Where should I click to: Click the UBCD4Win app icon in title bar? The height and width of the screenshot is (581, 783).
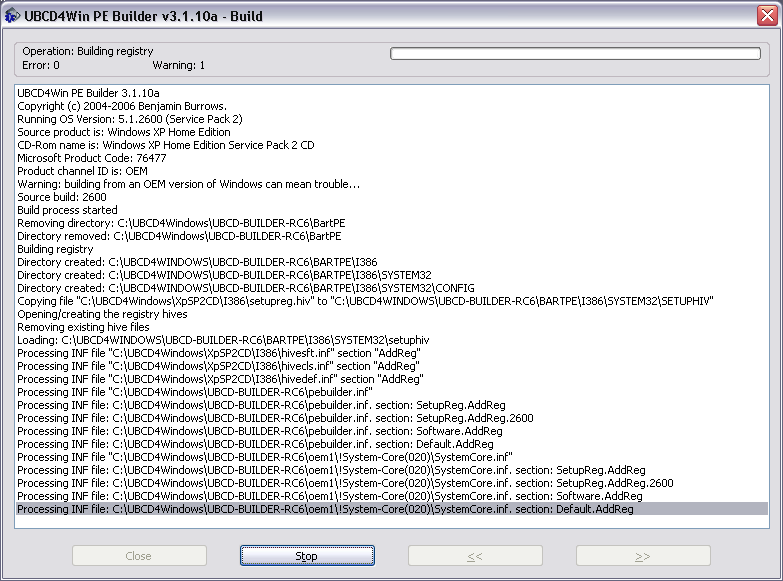[x=12, y=14]
